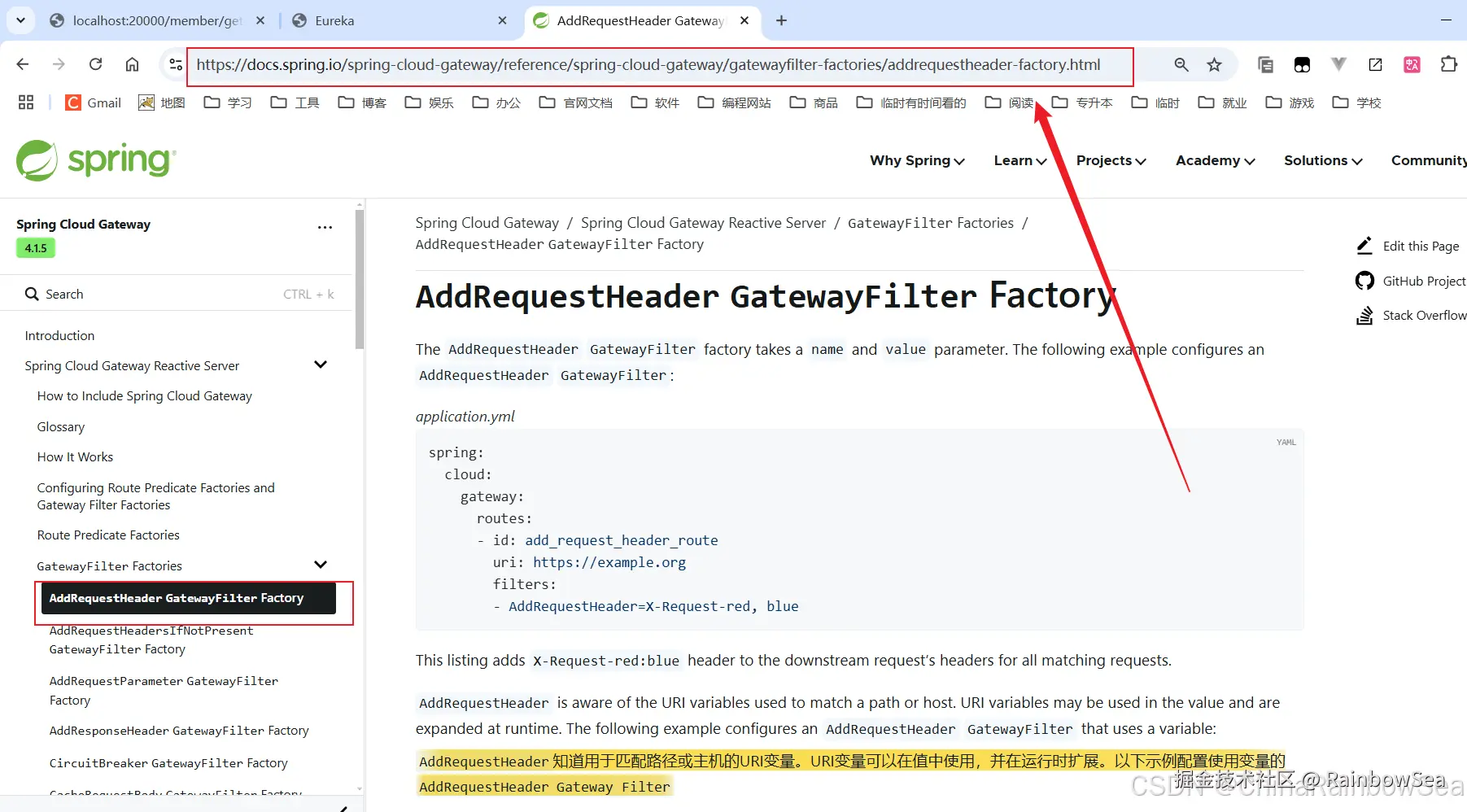This screenshot has width=1467, height=812.
Task: Open the Gmail bookmark
Action: point(94,103)
